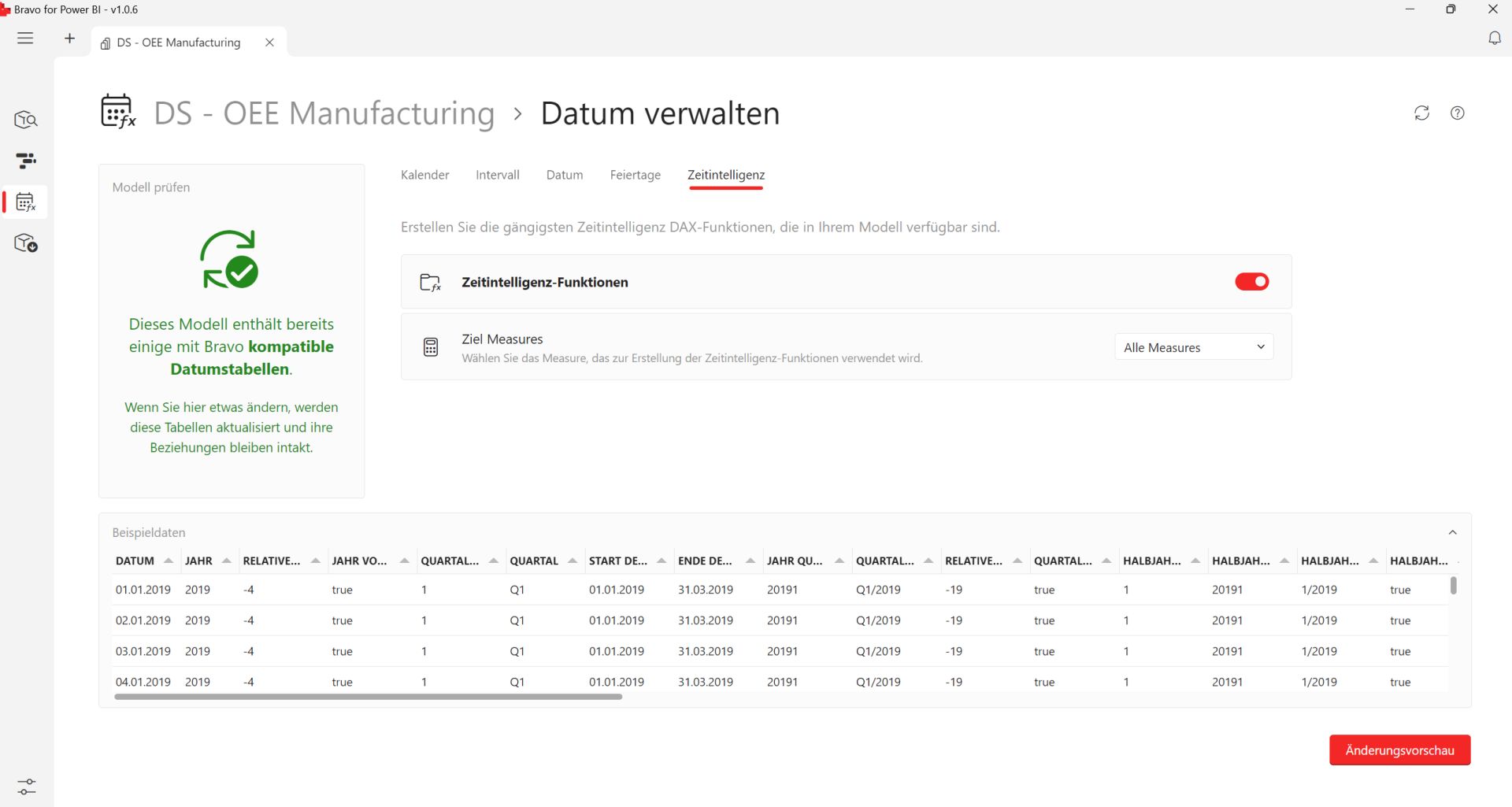Click the Änderungsvorschau button
The width and height of the screenshot is (1512, 807).
[1399, 750]
